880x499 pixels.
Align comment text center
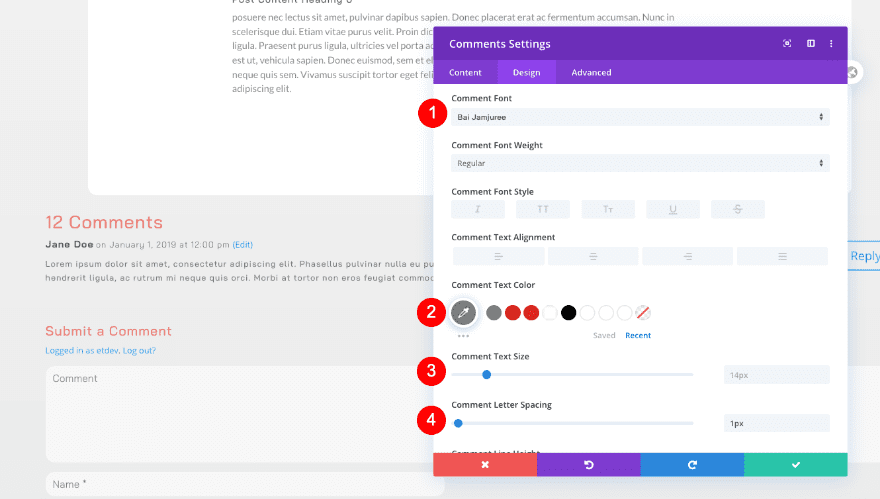593,257
